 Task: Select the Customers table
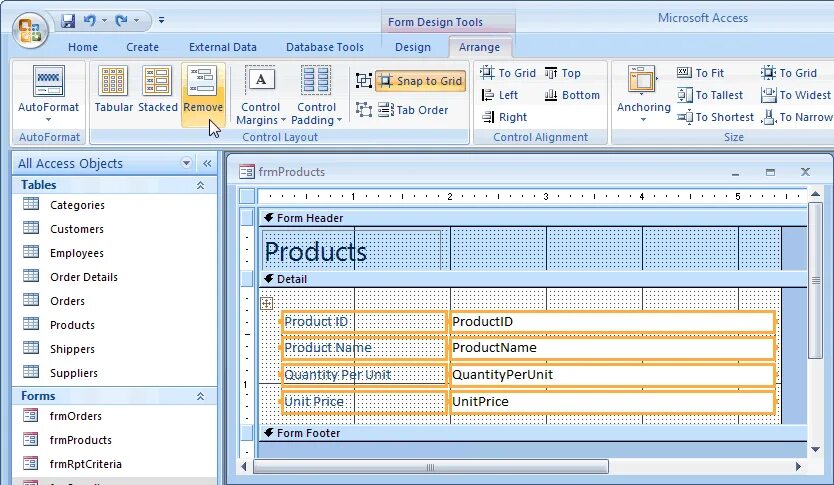(x=114, y=229)
